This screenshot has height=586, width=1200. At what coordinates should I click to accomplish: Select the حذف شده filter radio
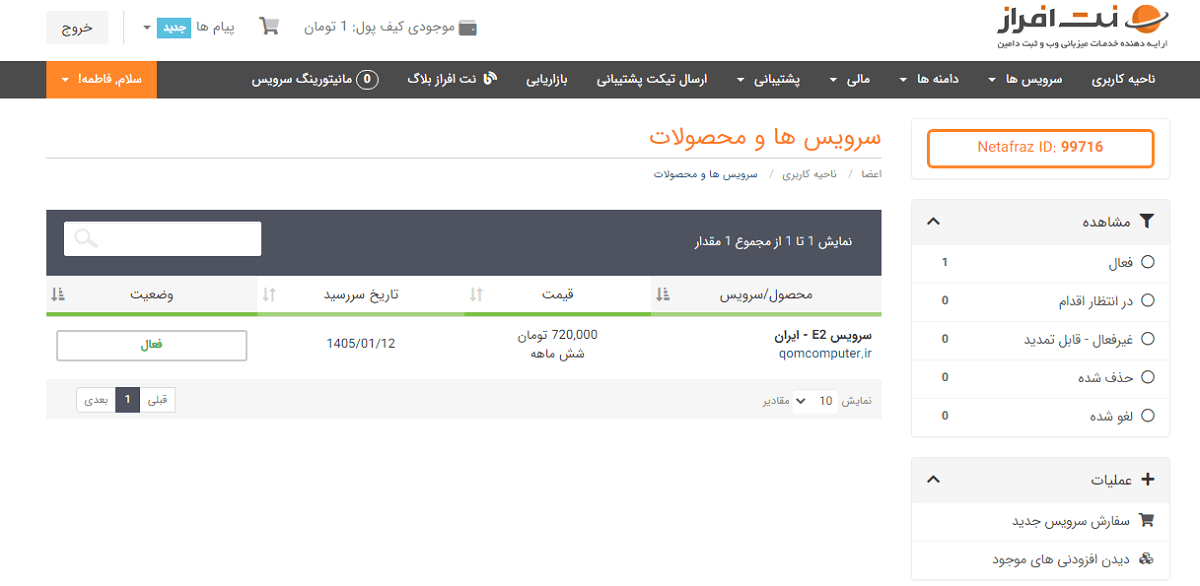coord(1147,377)
